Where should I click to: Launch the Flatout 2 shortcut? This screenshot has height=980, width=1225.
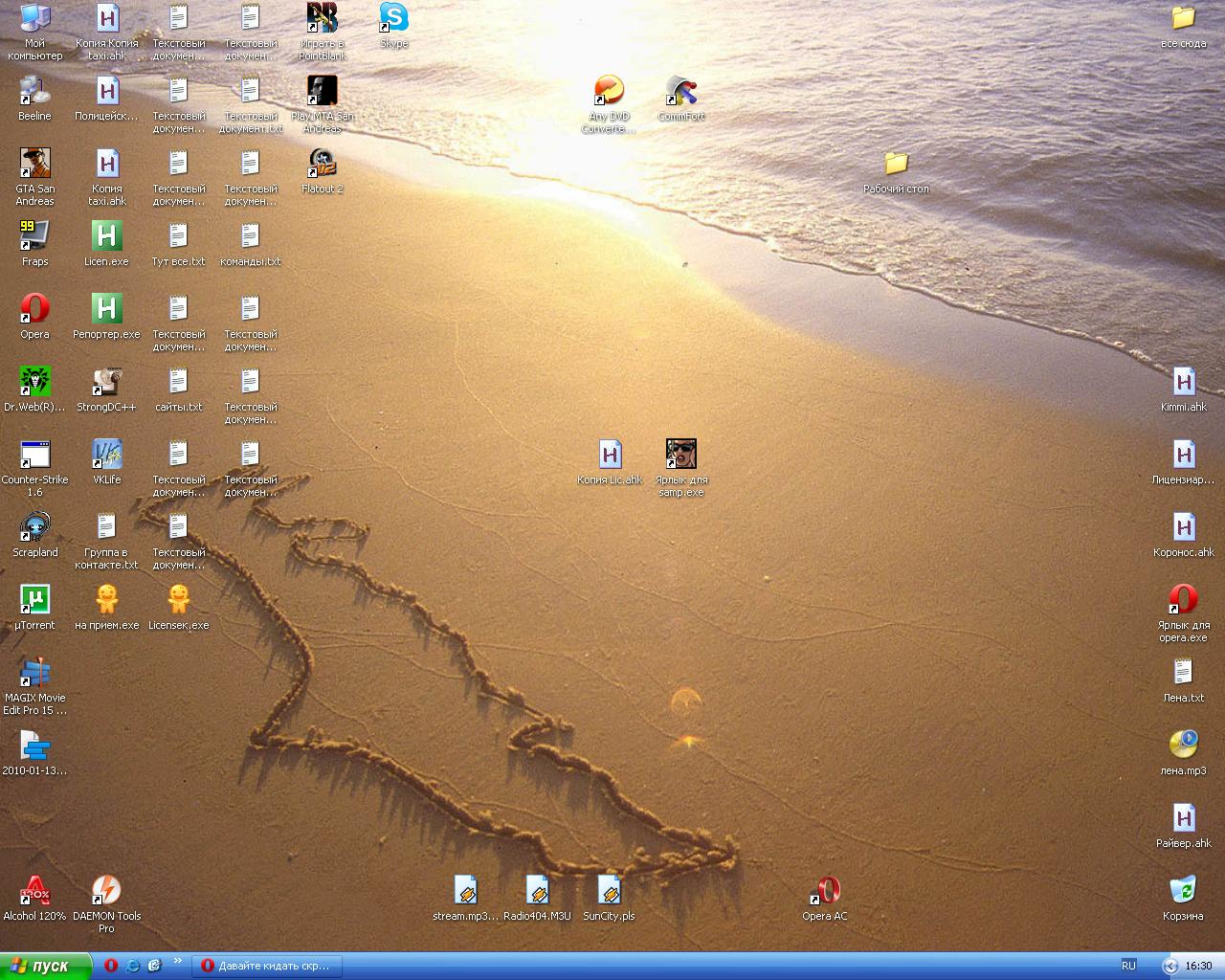(323, 171)
